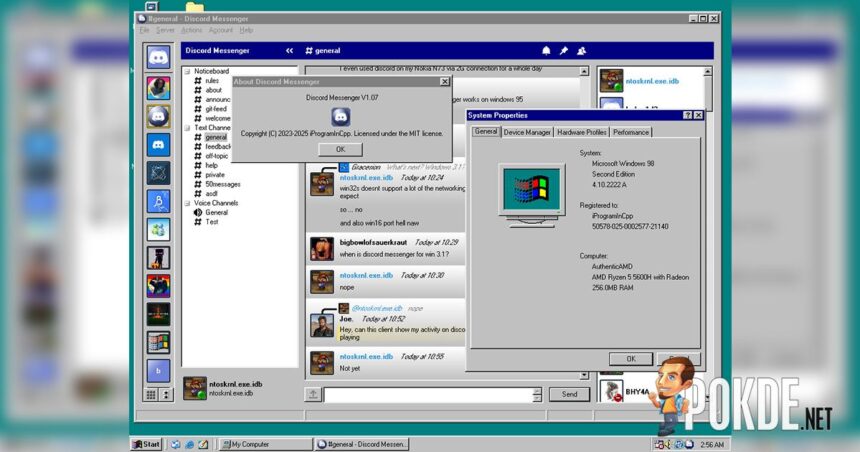The width and height of the screenshot is (860, 452).
Task: Click the Send button
Action: [569, 394]
